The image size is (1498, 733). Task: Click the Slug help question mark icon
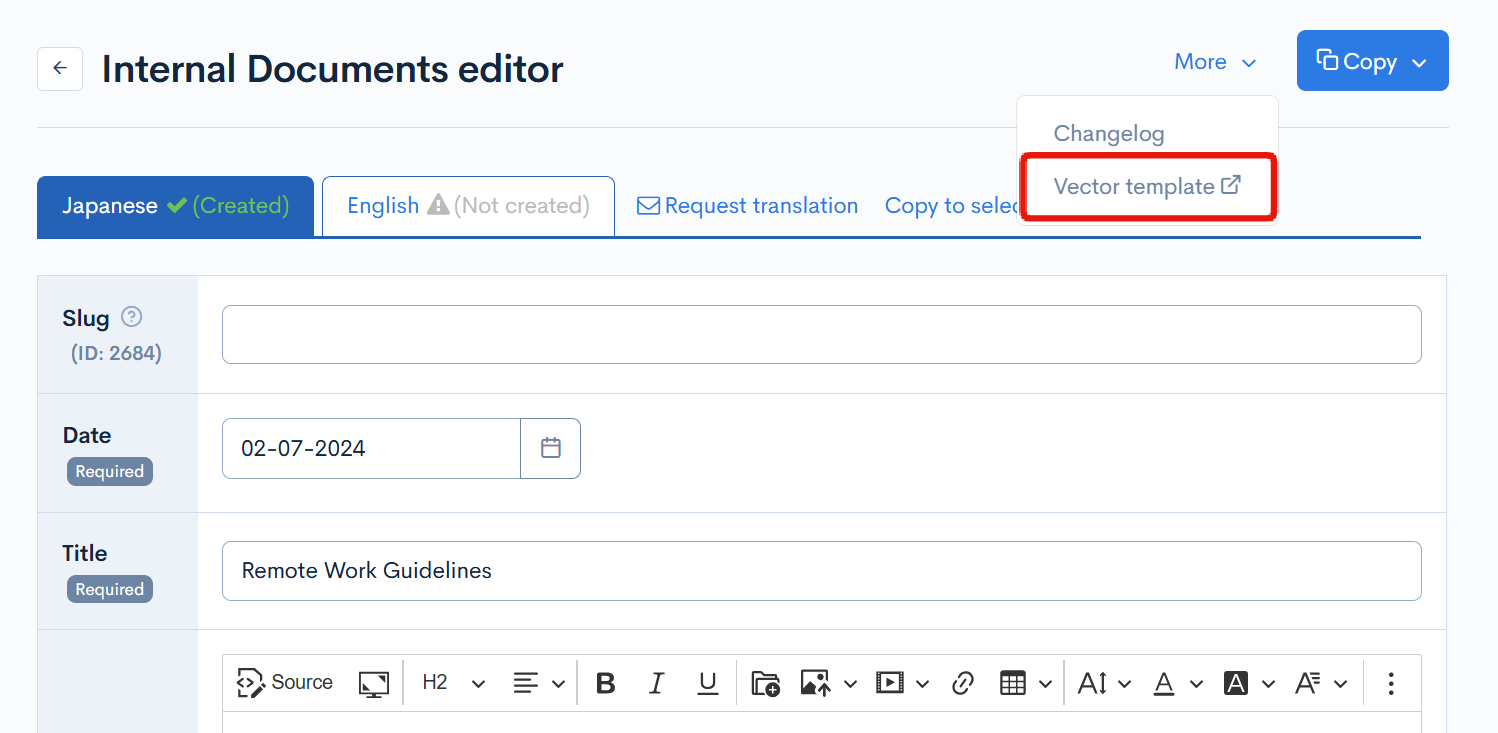131,317
